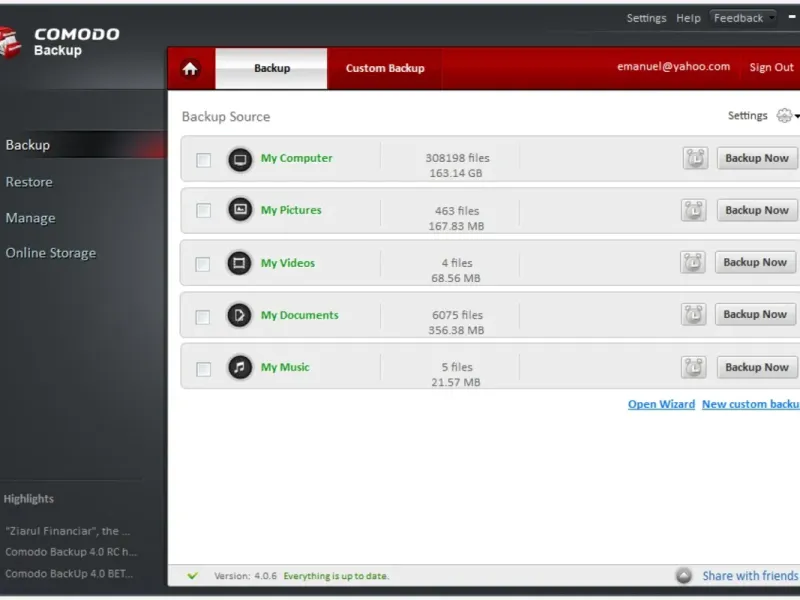Click the Feedback button

click(x=743, y=18)
